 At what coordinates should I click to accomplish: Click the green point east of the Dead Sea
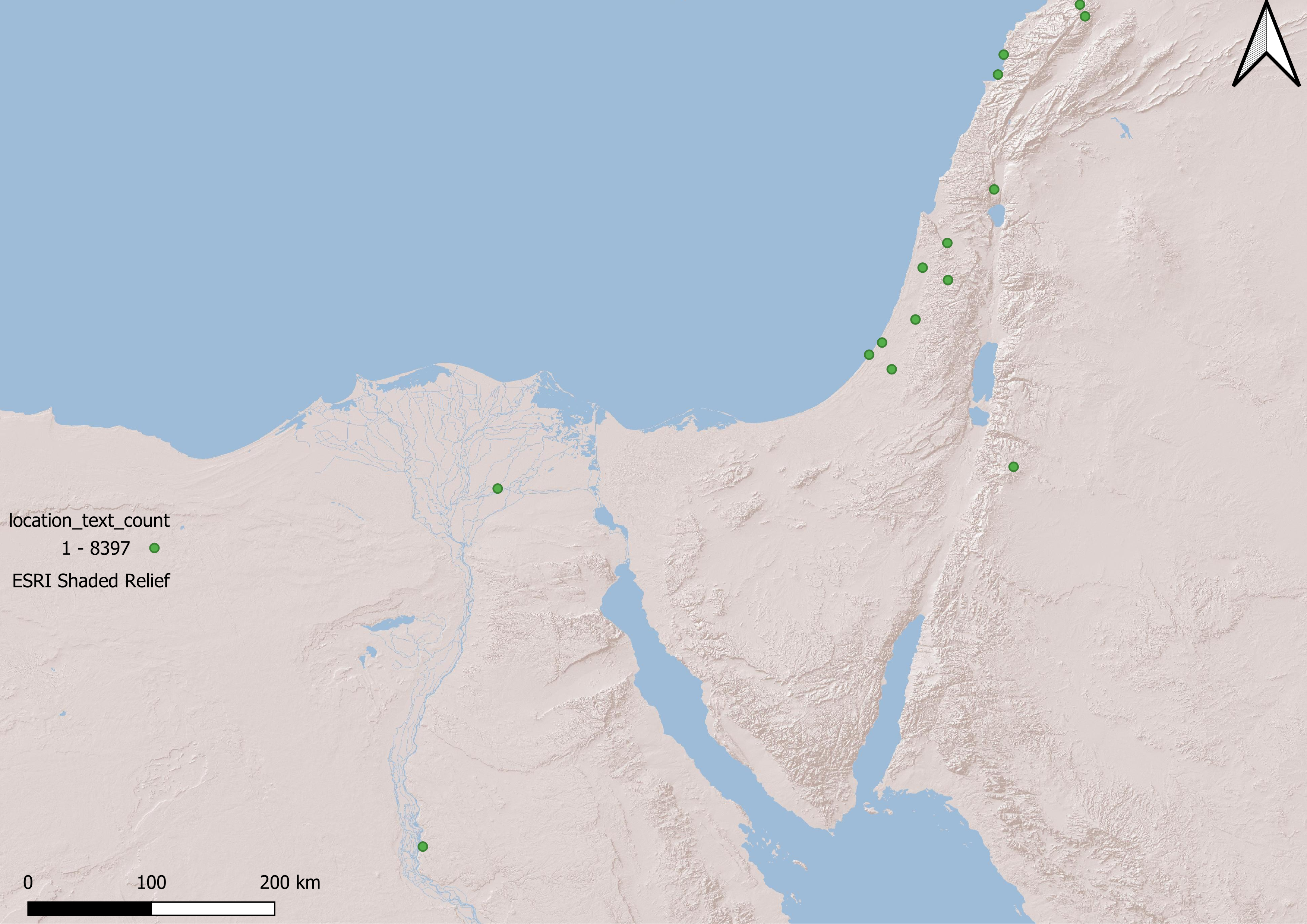click(1013, 466)
